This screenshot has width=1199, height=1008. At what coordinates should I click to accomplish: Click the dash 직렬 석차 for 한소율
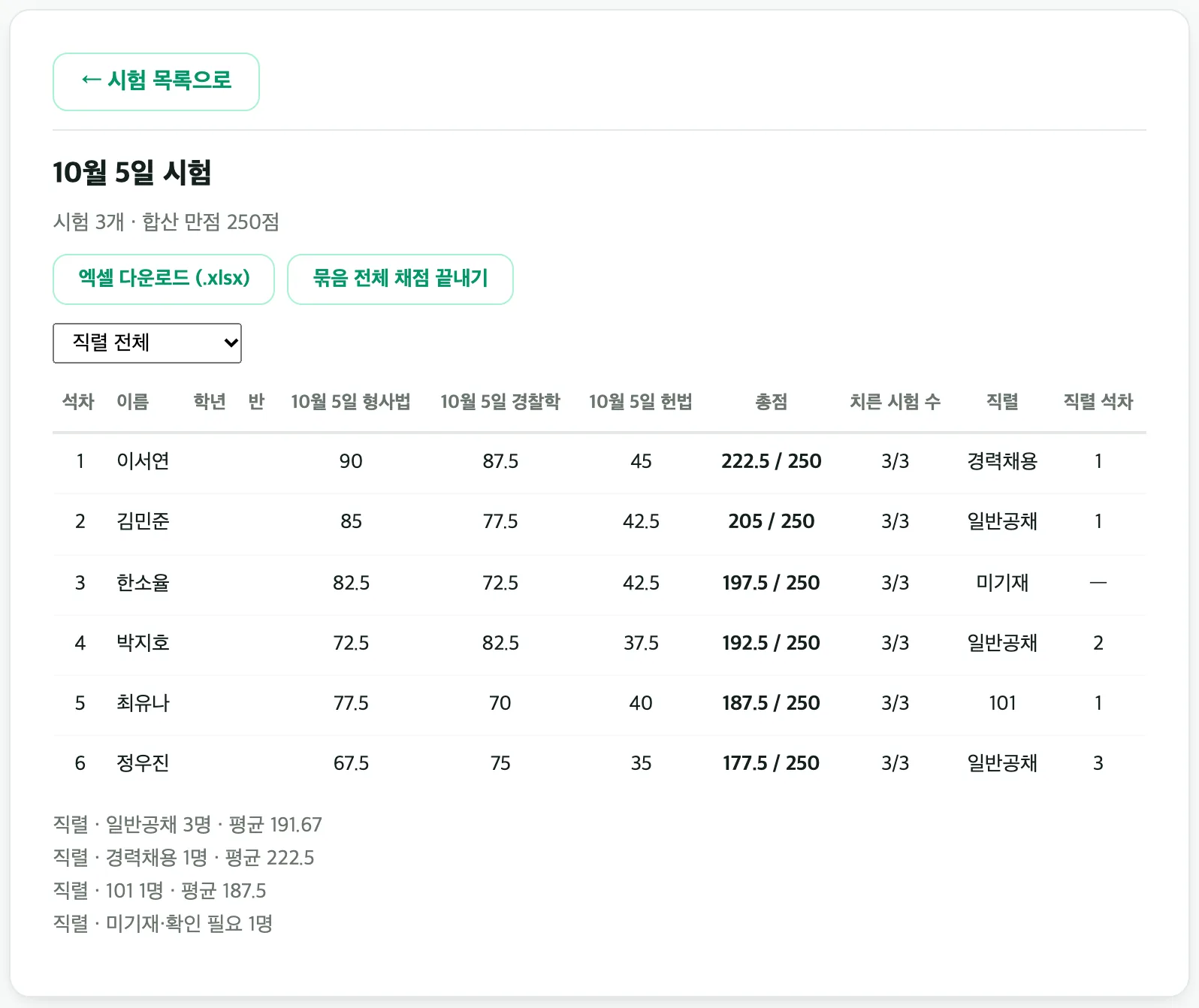[1098, 583]
